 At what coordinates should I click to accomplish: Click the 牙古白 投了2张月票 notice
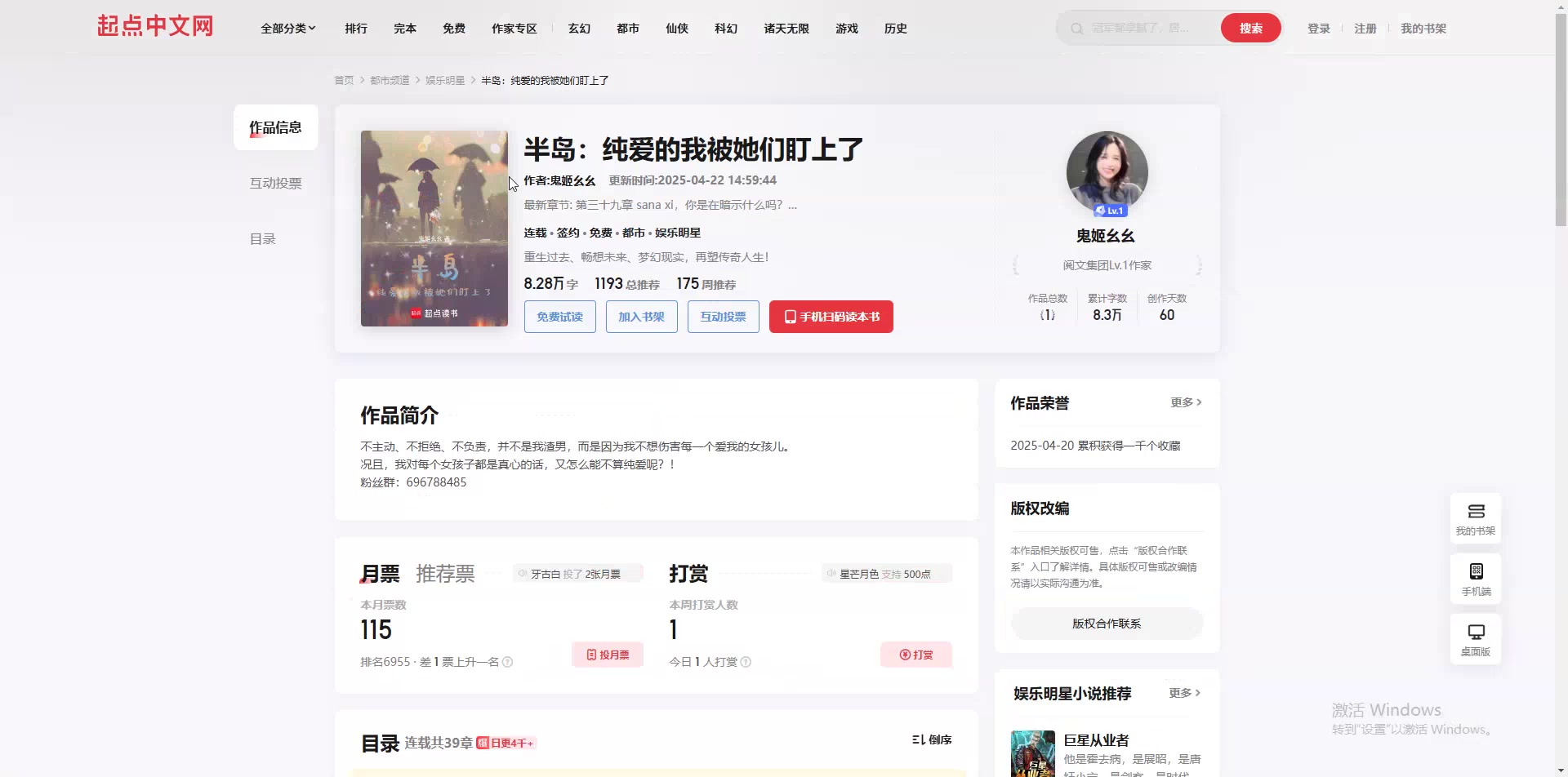point(578,574)
